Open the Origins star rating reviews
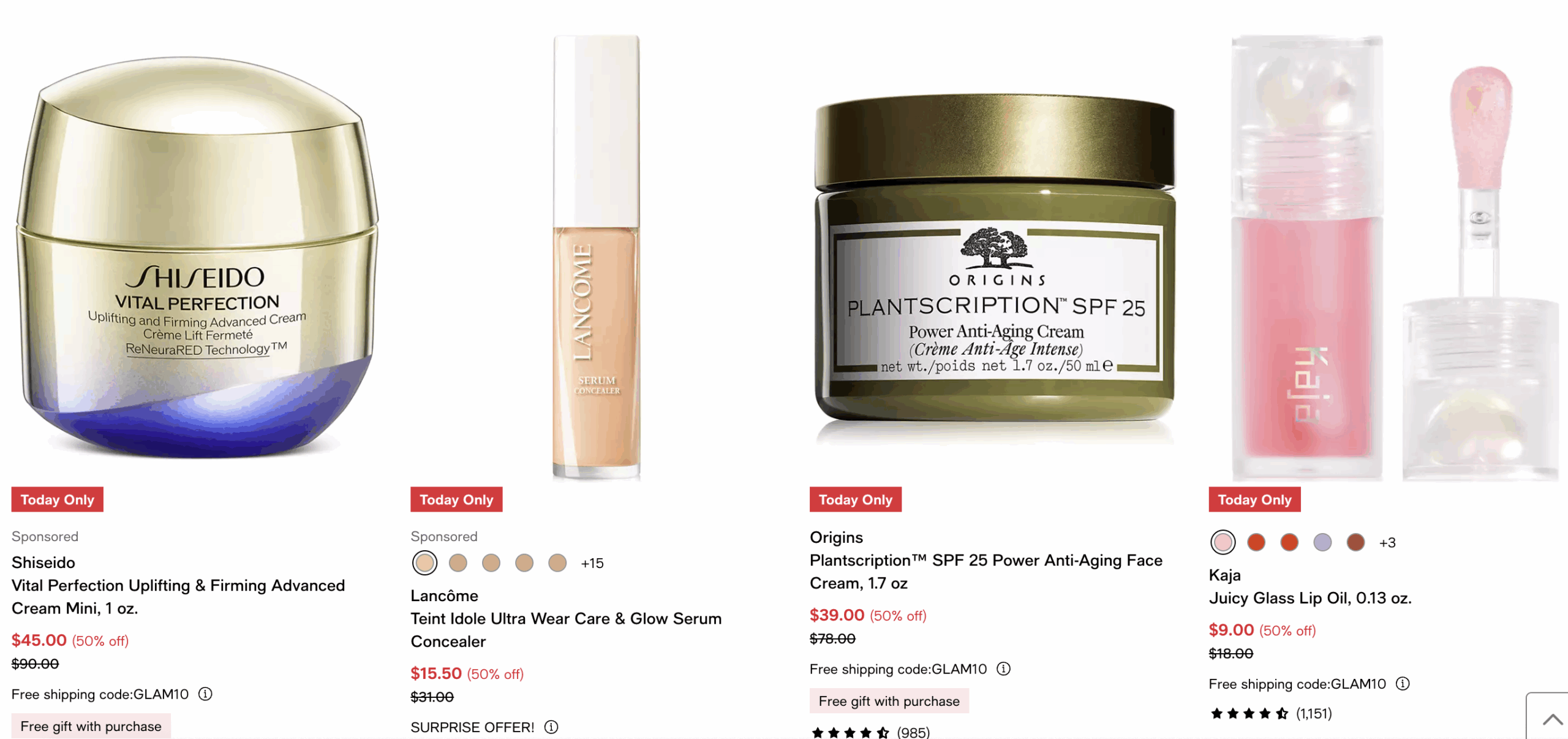The height and width of the screenshot is (739, 1568). click(x=870, y=732)
